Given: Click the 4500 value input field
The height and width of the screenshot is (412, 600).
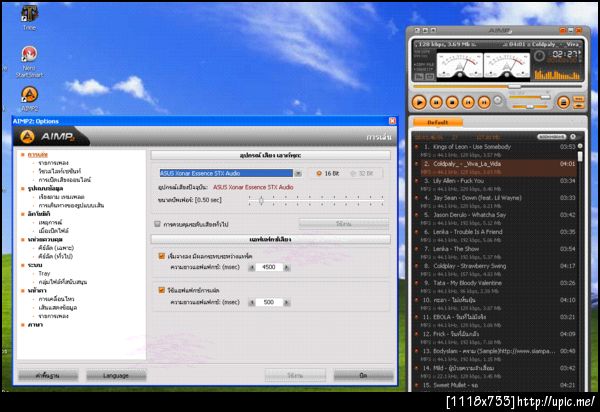Looking at the screenshot, I should (x=269, y=267).
